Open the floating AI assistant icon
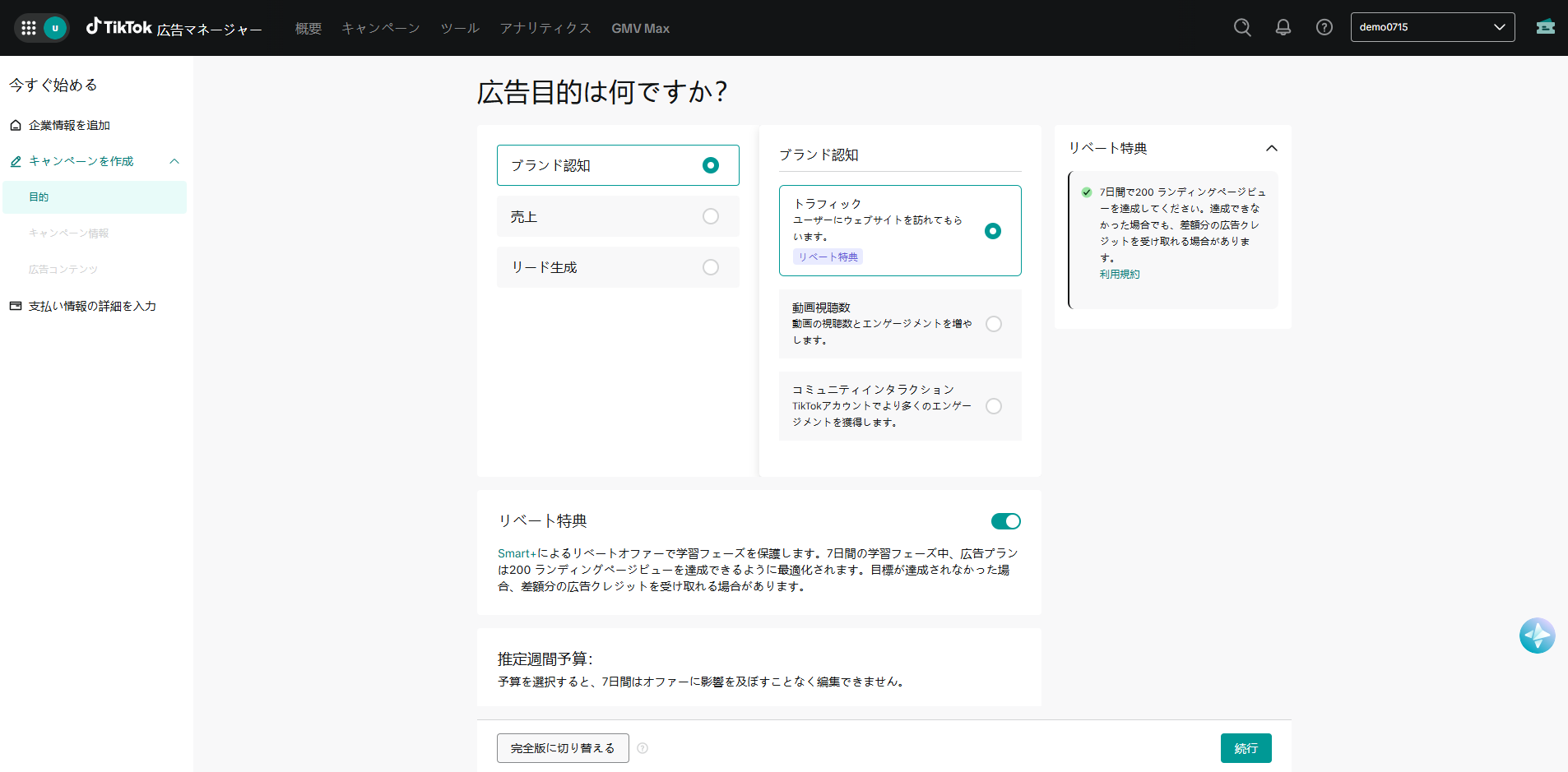Viewport: 1568px width, 772px height. click(1537, 636)
